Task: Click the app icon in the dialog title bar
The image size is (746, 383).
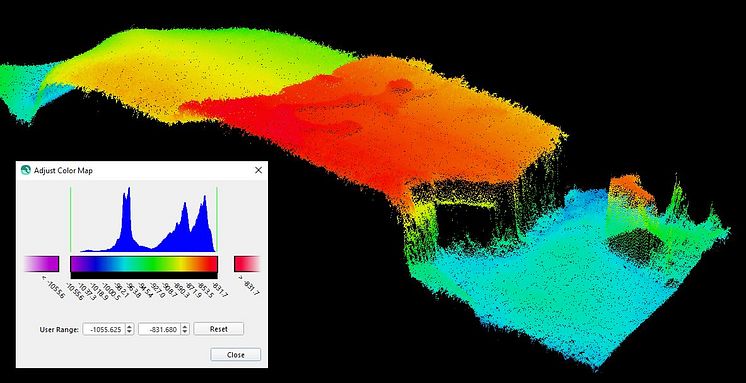Action: (26, 170)
